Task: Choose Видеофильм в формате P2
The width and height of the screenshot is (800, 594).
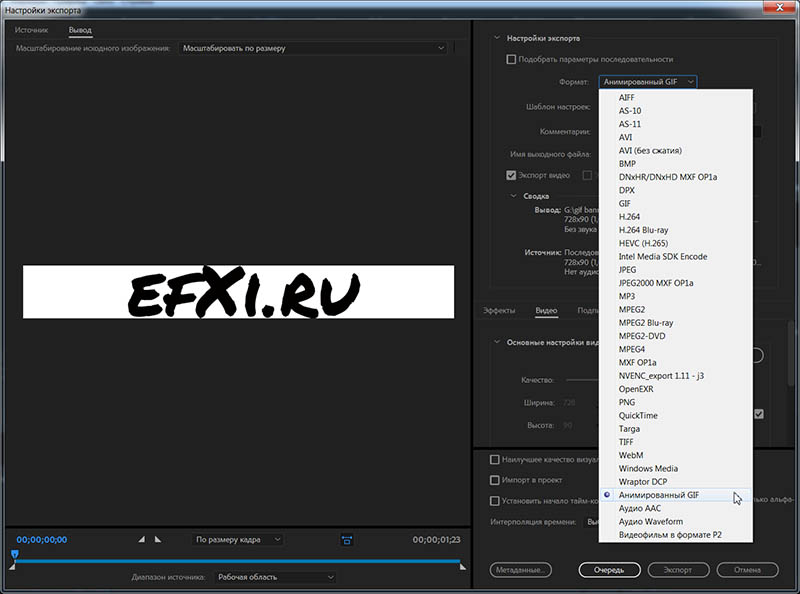Action: pyautogui.click(x=676, y=535)
